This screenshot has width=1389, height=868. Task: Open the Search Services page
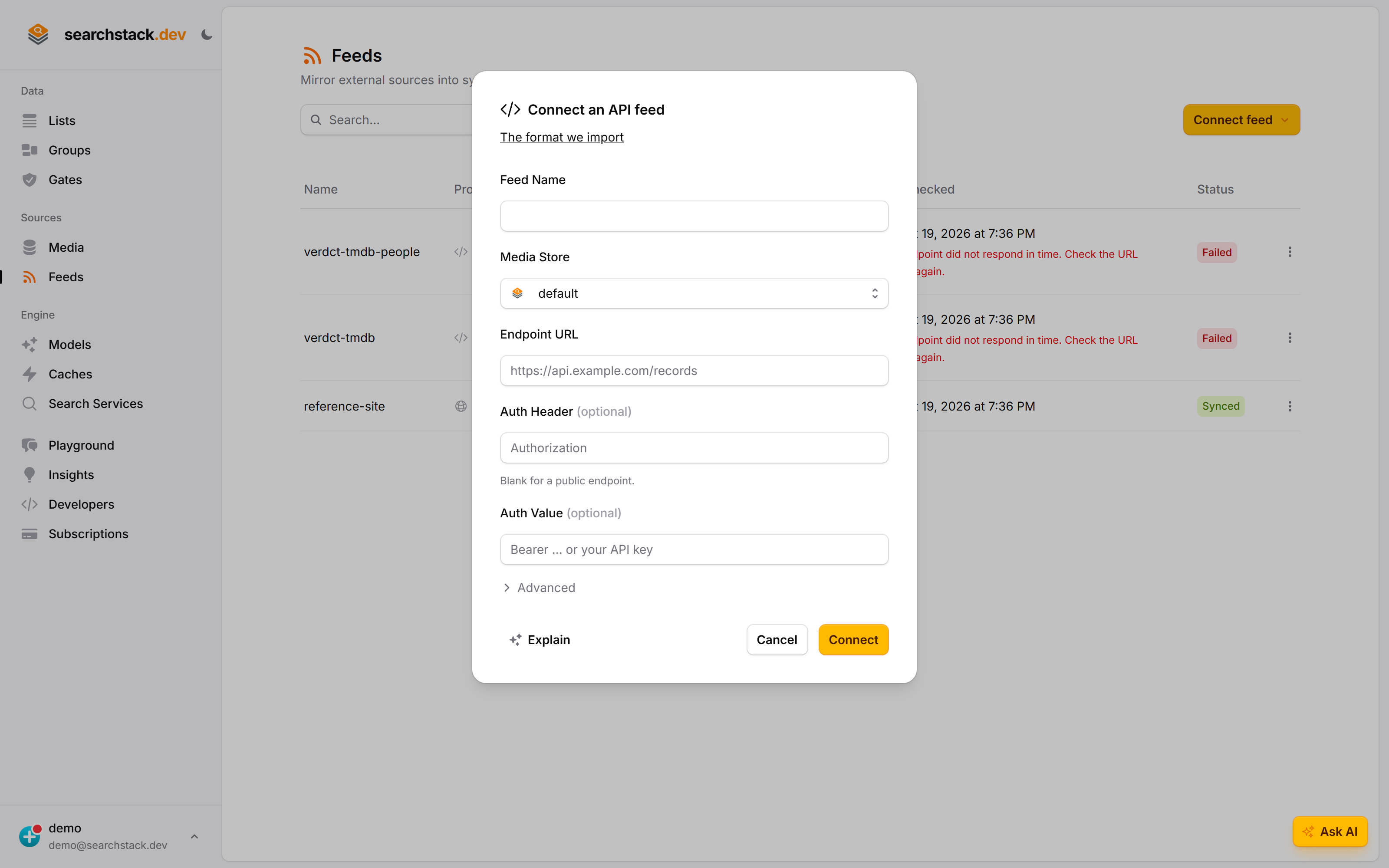95,404
